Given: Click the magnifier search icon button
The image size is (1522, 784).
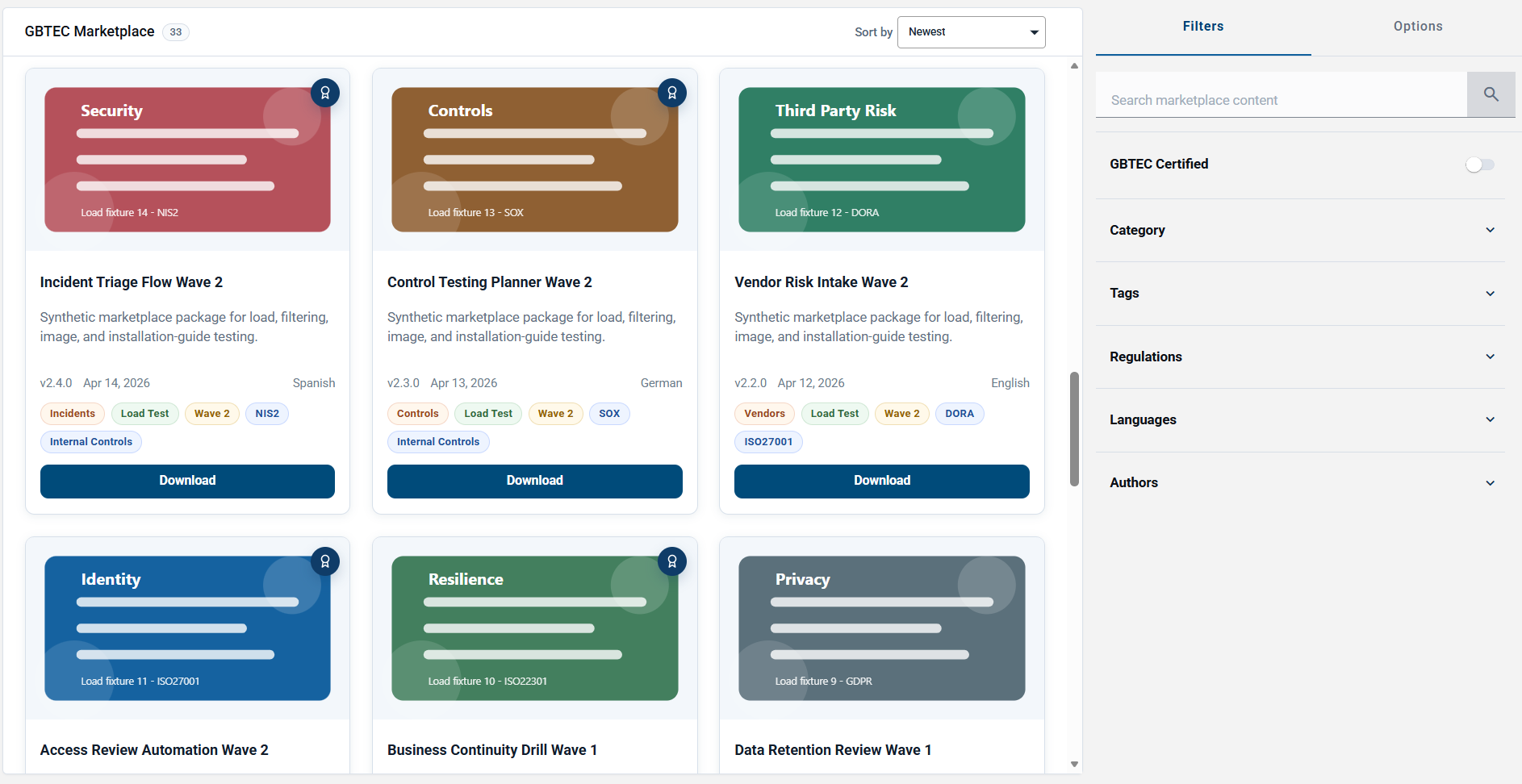Looking at the screenshot, I should point(1491,94).
